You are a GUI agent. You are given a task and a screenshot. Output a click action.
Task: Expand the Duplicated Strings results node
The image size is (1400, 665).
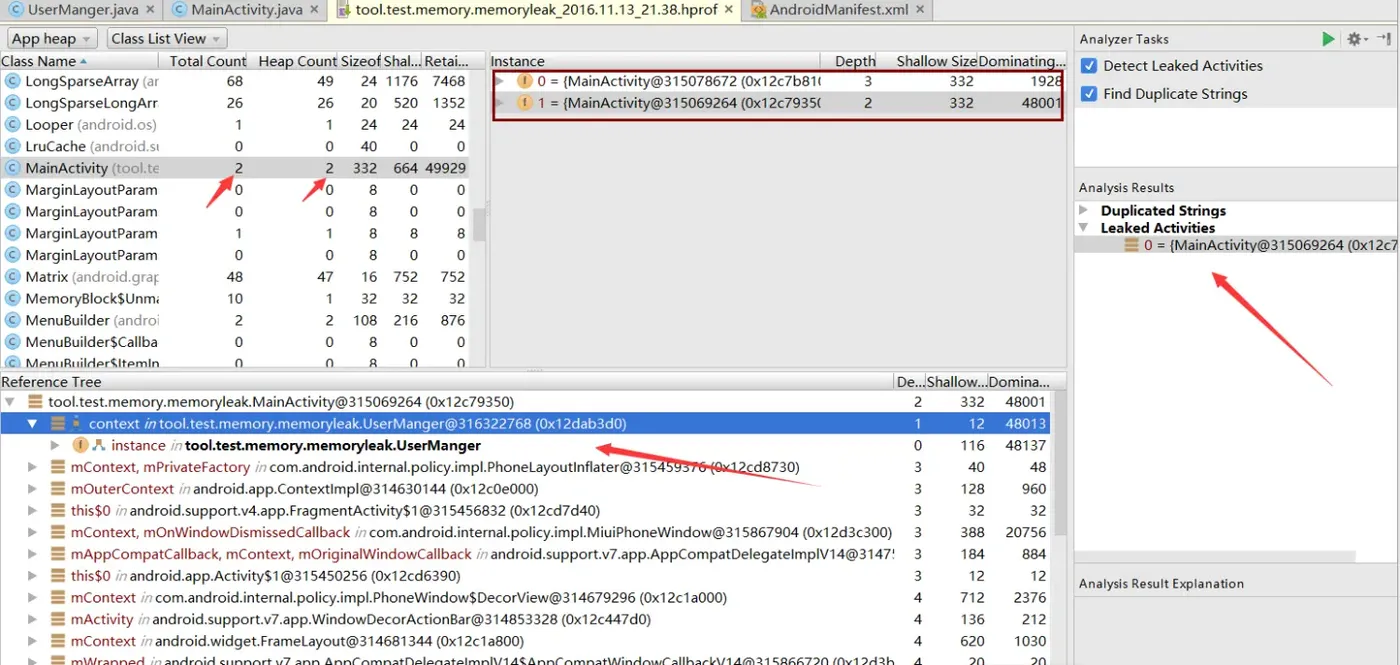(x=1084, y=211)
